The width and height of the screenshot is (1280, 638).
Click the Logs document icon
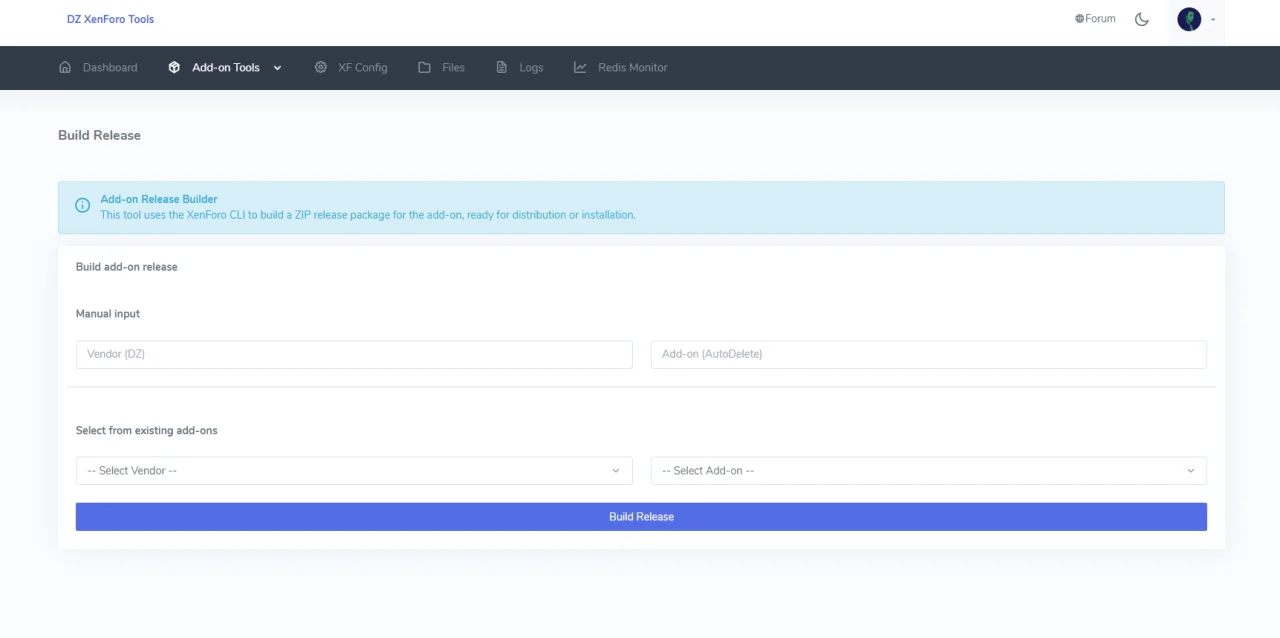click(502, 68)
